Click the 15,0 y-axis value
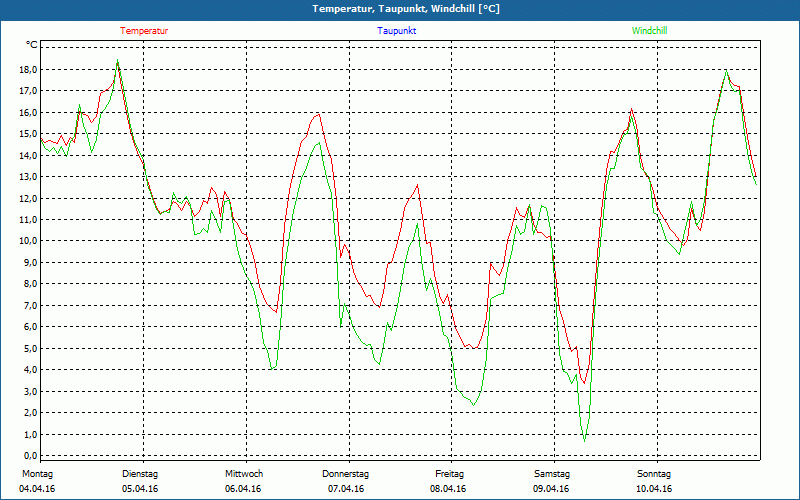The image size is (800, 500). tap(29, 134)
